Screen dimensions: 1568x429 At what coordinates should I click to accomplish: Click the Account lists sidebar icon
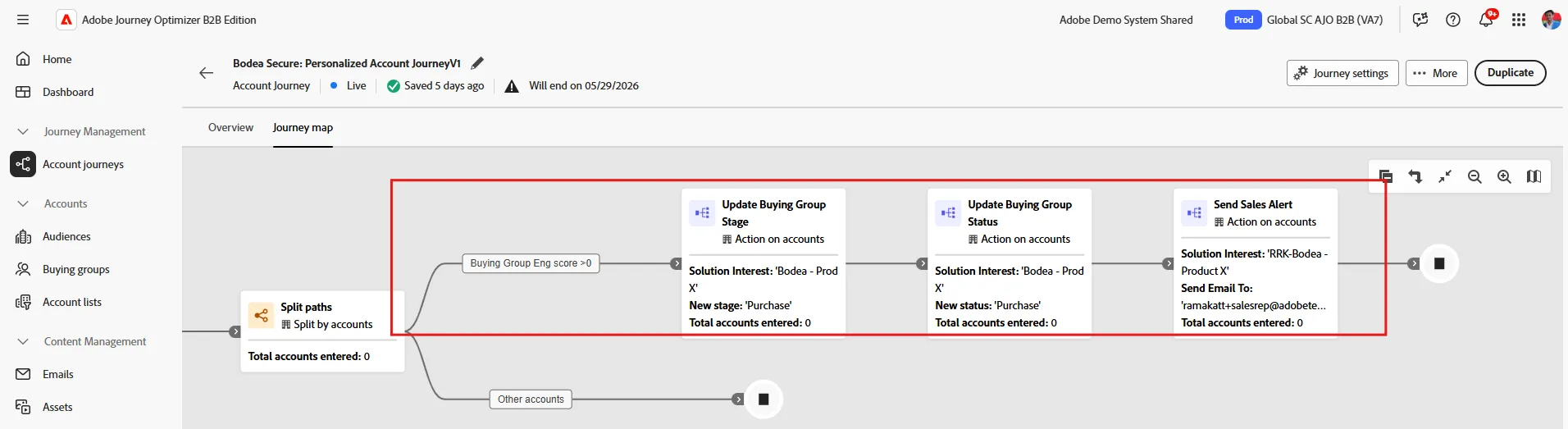click(23, 302)
